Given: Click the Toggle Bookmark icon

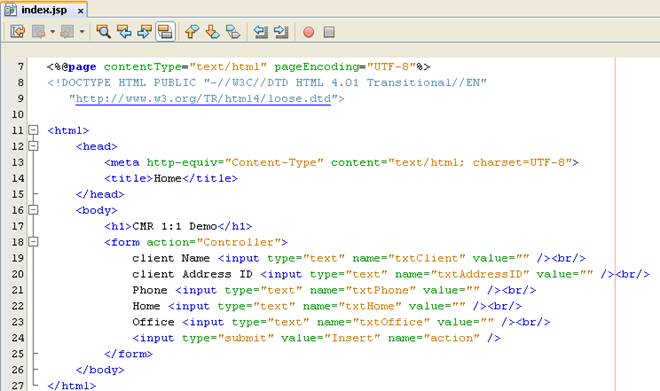Looking at the screenshot, I should (x=233, y=32).
